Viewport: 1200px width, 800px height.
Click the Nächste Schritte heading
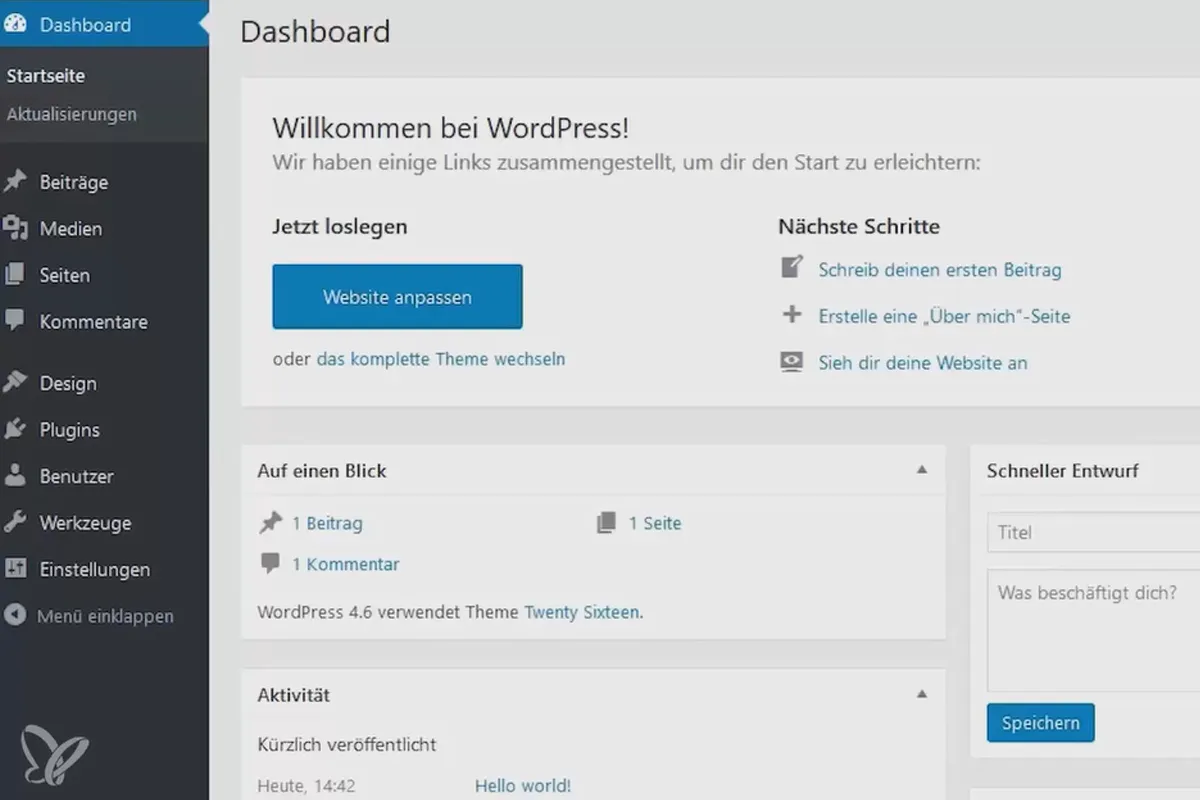coord(859,227)
